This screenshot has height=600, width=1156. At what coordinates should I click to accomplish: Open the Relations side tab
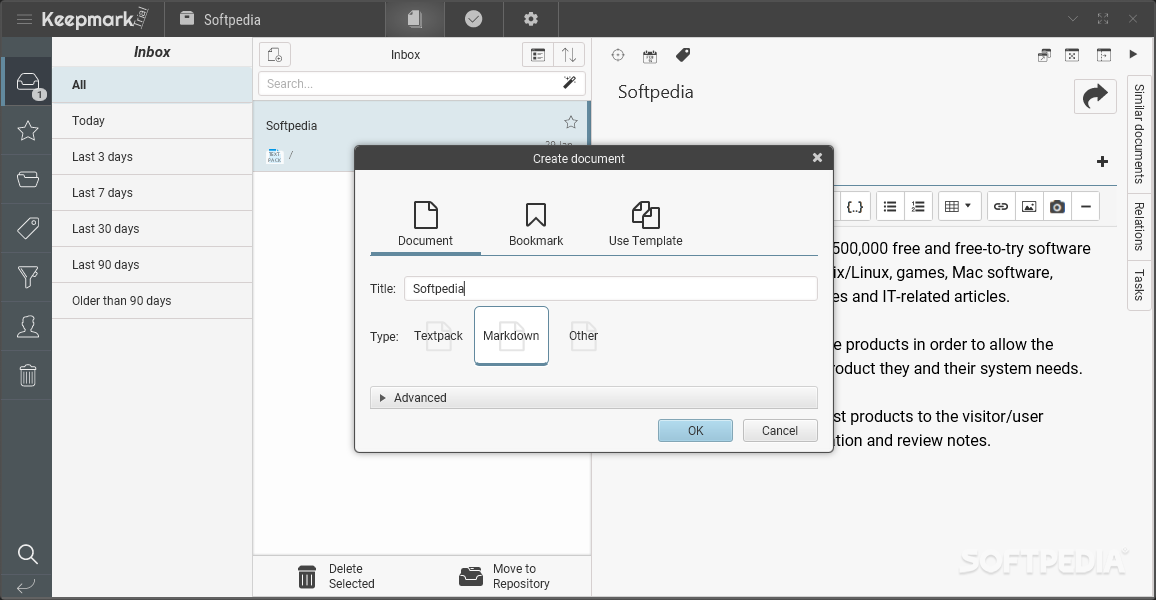pos(1139,226)
